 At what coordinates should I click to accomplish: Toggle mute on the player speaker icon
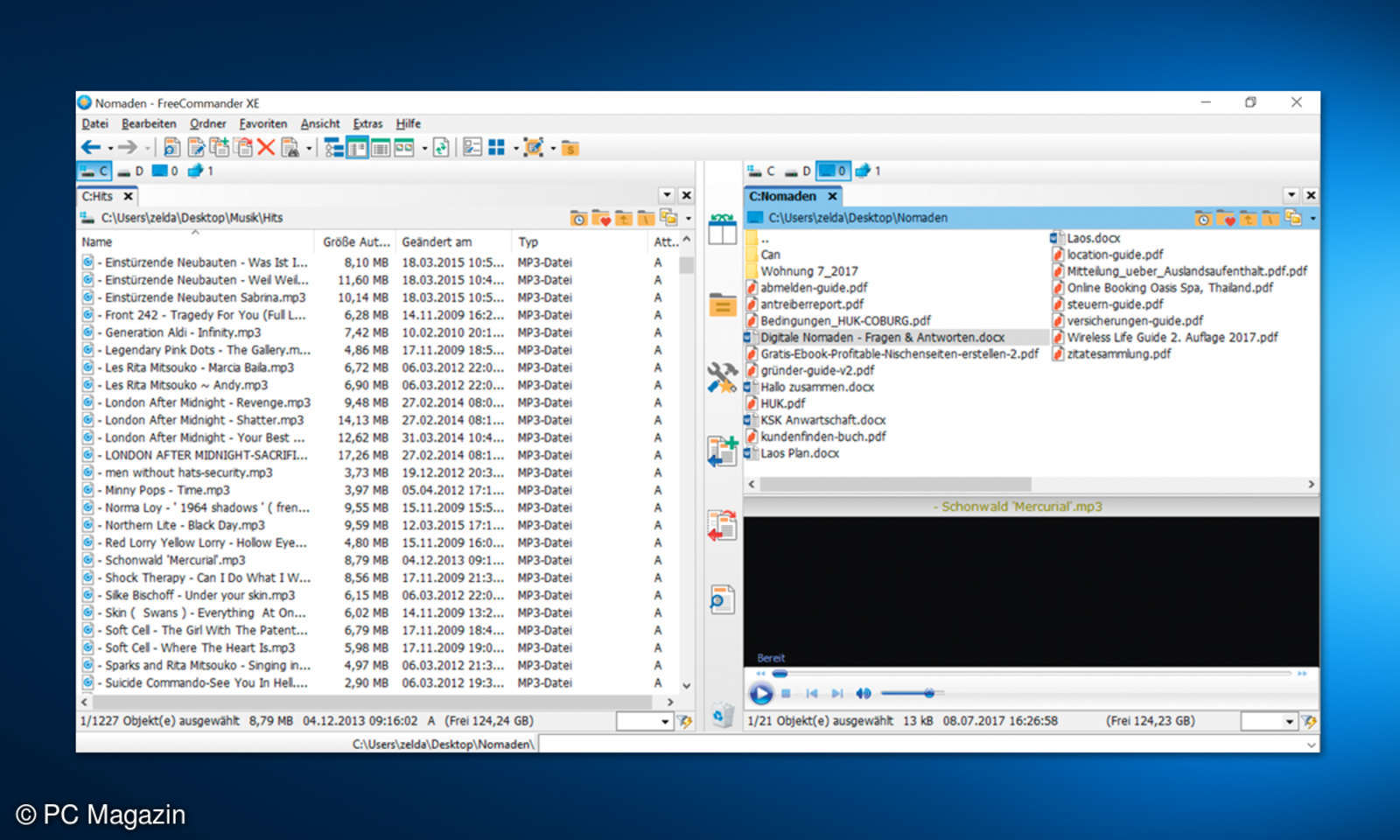(863, 693)
